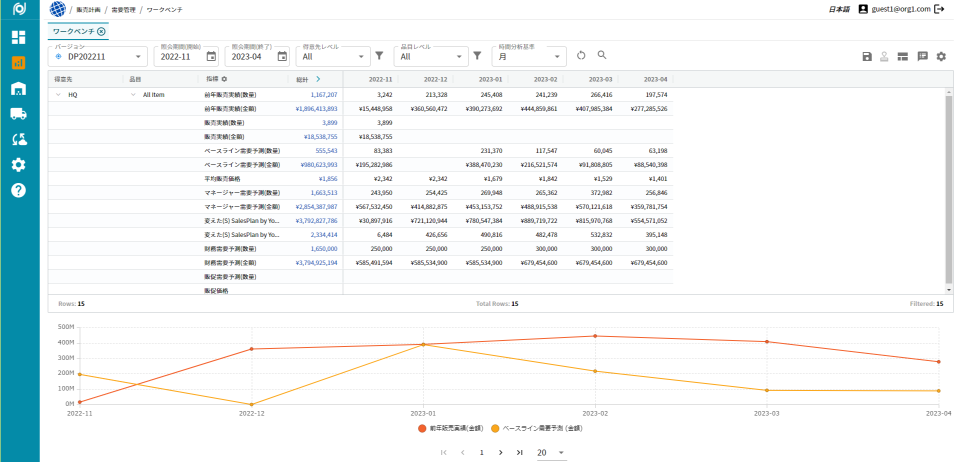Collapse the HQ row in the tree
This screenshot has width=958, height=462.
[58, 95]
